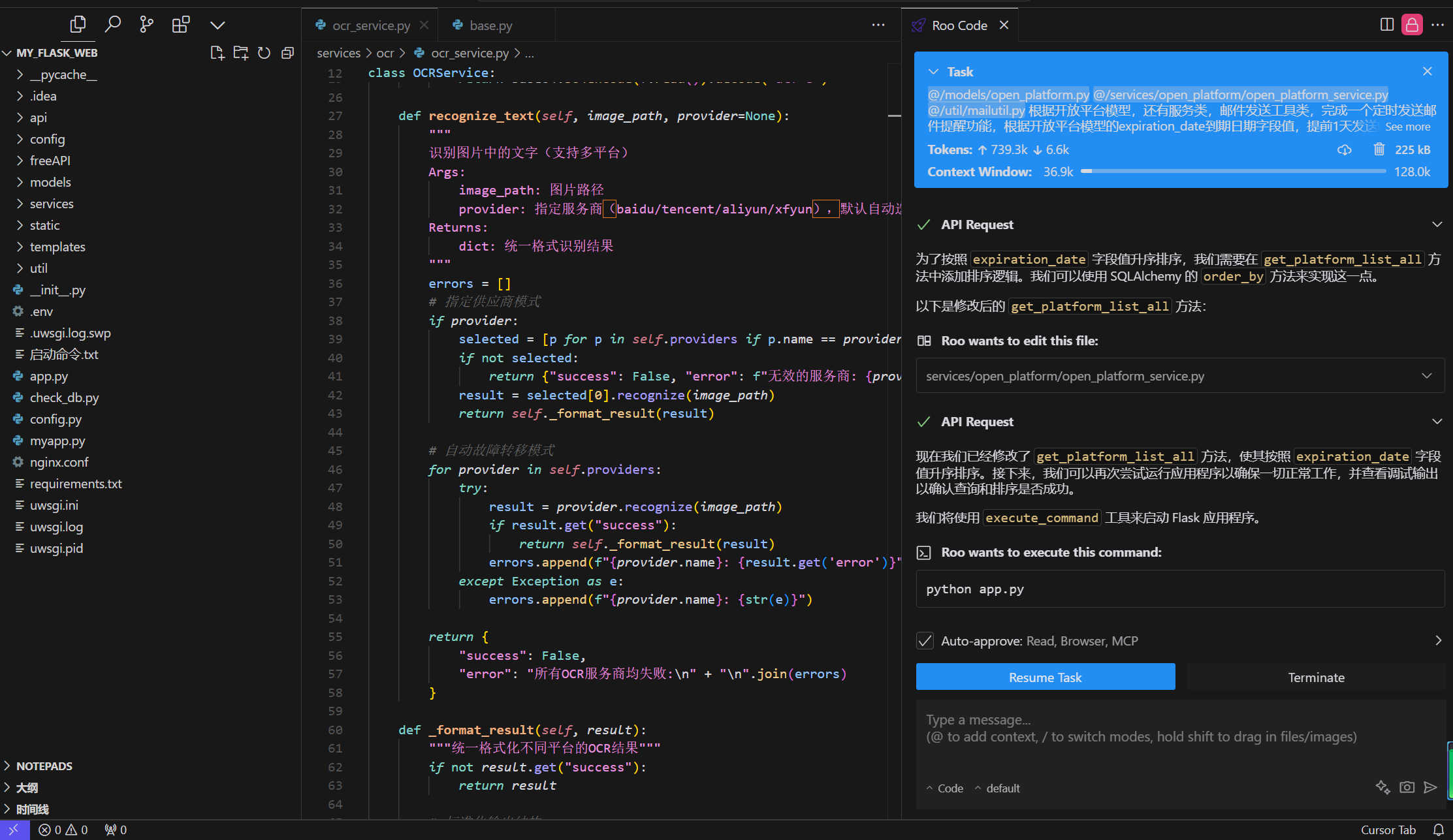Open Source Control view icon

[146, 25]
